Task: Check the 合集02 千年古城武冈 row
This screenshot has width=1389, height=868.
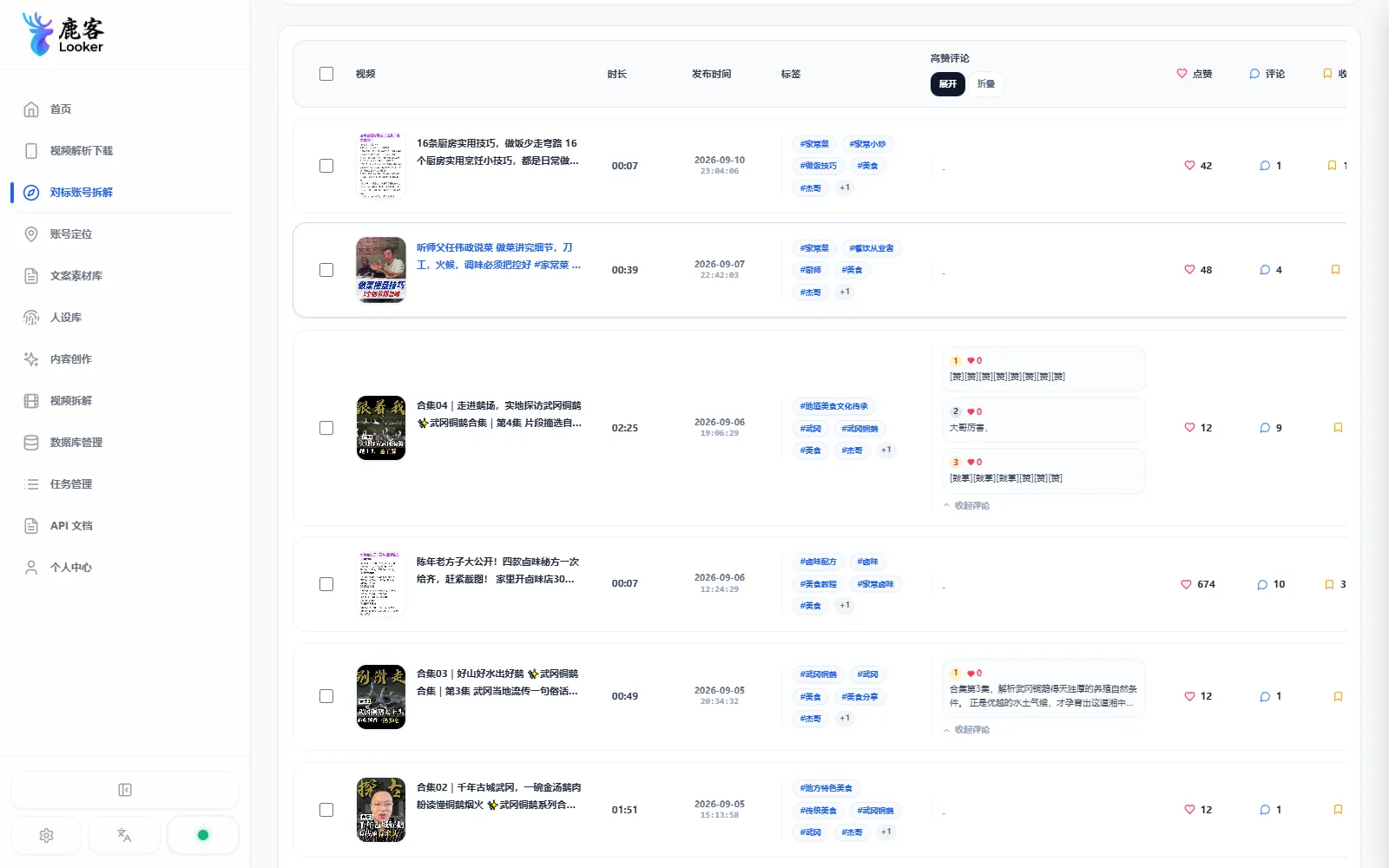Action: click(326, 810)
